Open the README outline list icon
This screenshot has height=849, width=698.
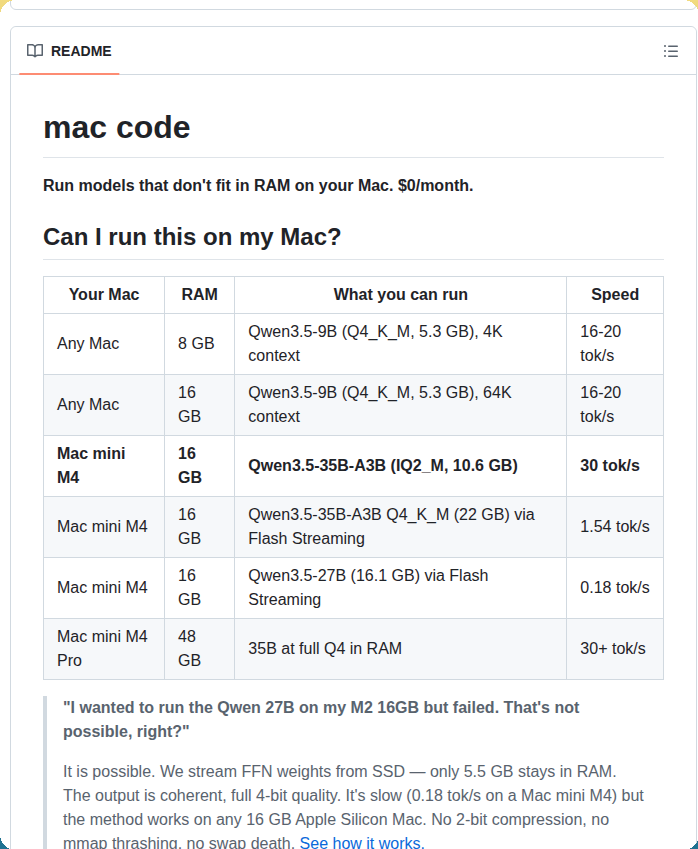(670, 51)
